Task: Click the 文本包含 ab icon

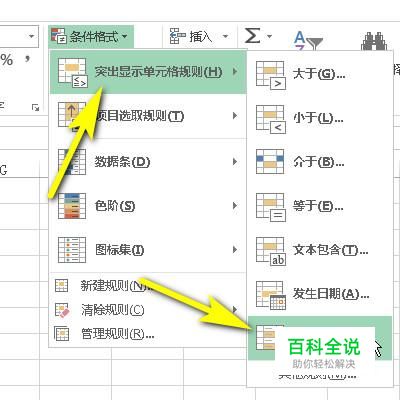Action: 270,251
